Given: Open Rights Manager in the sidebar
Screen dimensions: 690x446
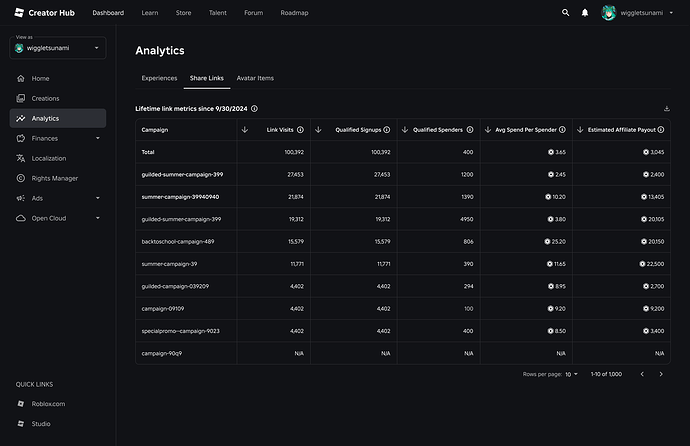Looking at the screenshot, I should point(54,178).
